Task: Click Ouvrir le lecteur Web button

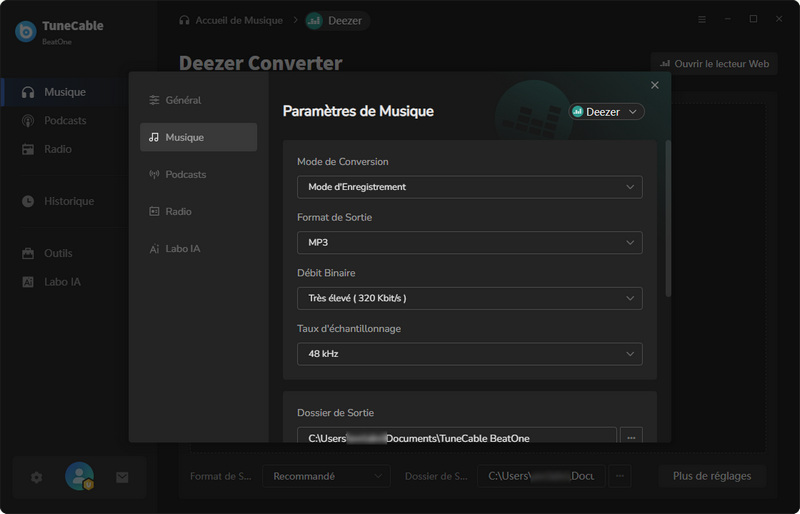Action: click(x=713, y=64)
